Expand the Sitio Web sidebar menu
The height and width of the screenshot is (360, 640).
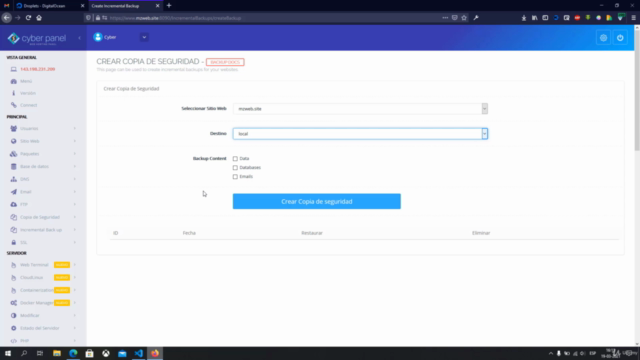click(75, 141)
